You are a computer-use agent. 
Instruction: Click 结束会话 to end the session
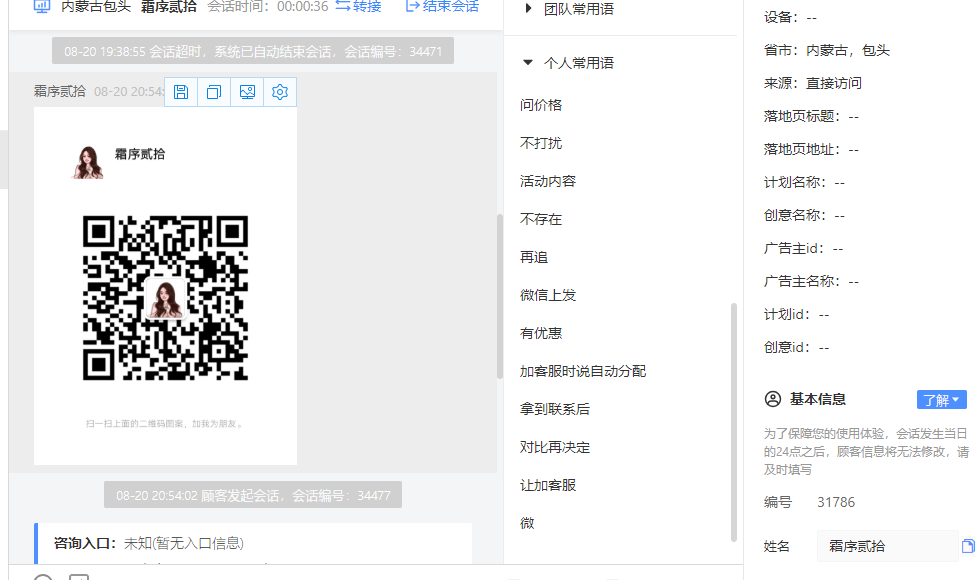(442, 6)
